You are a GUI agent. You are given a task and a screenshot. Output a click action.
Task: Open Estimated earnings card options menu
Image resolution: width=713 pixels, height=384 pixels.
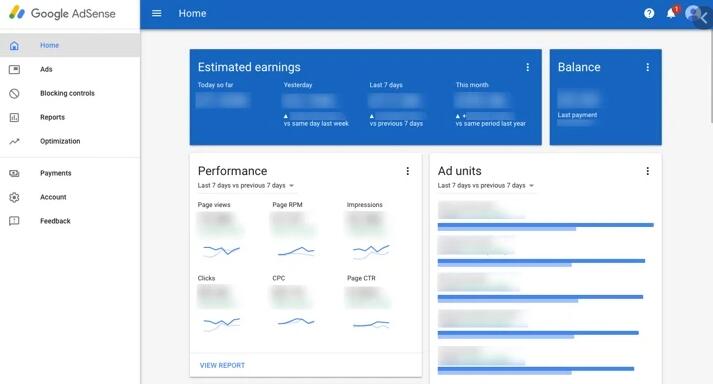pos(527,67)
